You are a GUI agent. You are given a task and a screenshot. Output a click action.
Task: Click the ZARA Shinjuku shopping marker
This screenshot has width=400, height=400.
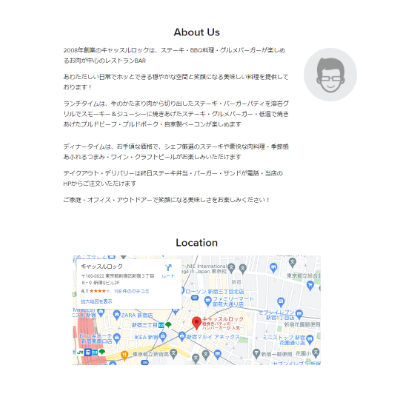coord(117,315)
